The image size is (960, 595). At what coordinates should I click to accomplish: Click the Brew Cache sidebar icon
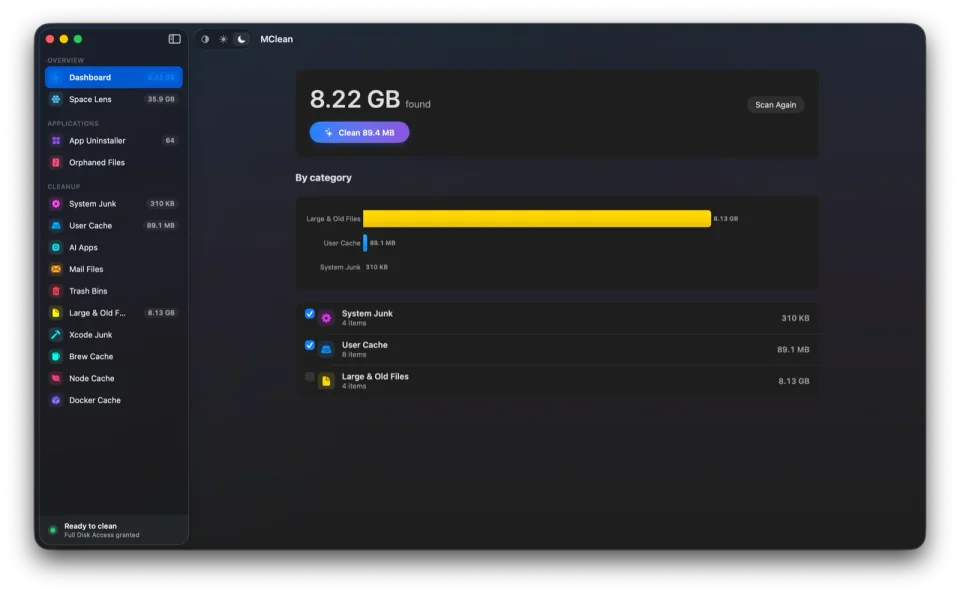56,356
